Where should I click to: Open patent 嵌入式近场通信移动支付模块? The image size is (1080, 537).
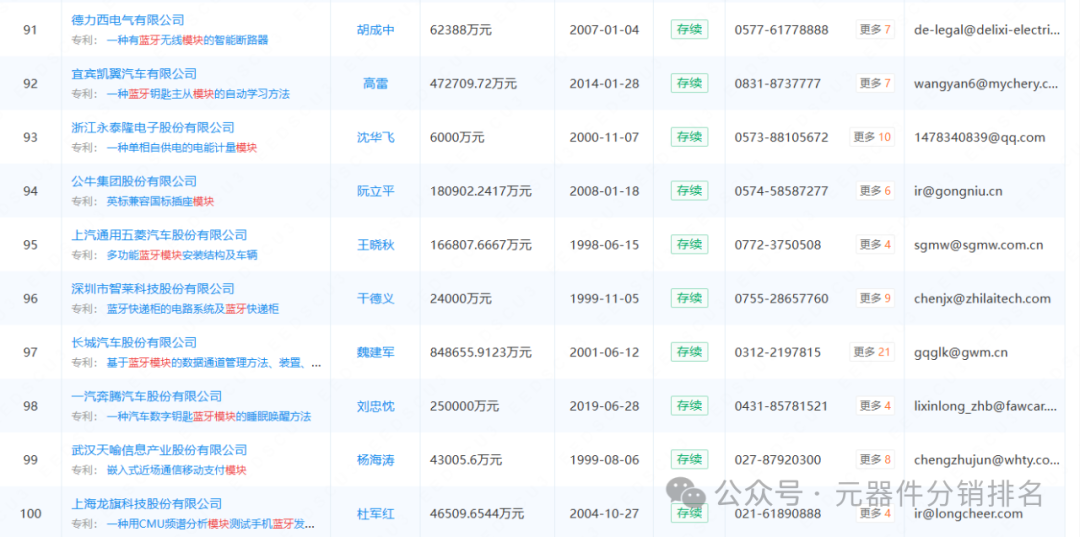tap(176, 470)
